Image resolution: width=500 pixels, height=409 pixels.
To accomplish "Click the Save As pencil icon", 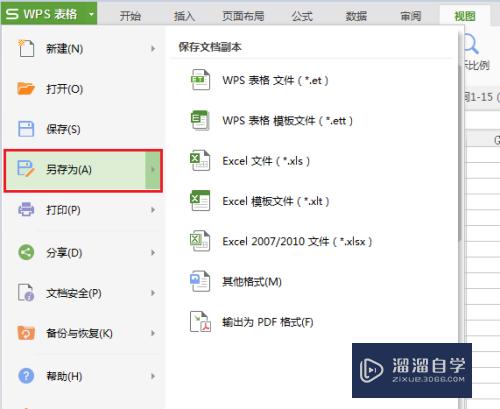I will coord(26,169).
